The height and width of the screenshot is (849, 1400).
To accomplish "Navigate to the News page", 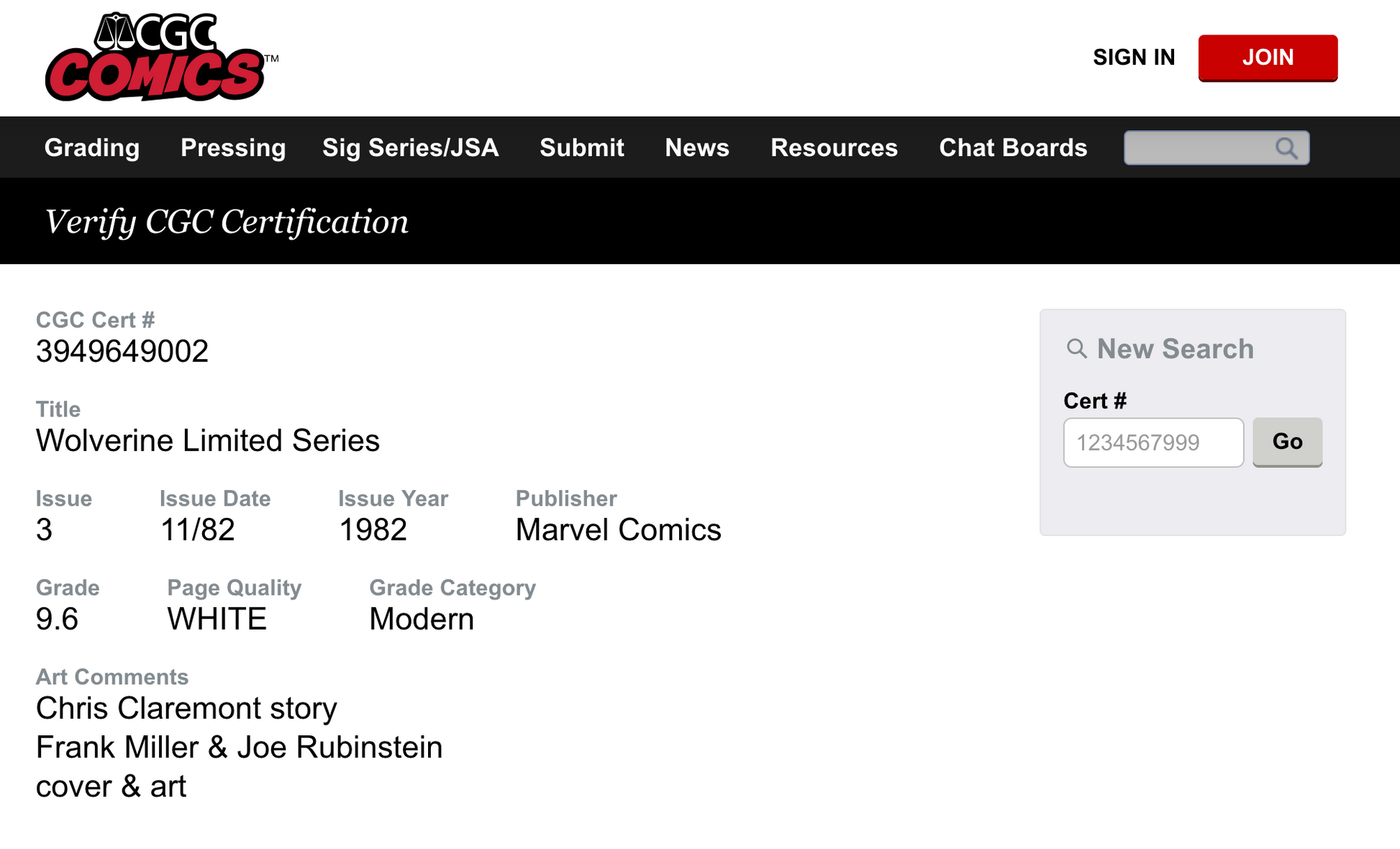I will (x=696, y=147).
